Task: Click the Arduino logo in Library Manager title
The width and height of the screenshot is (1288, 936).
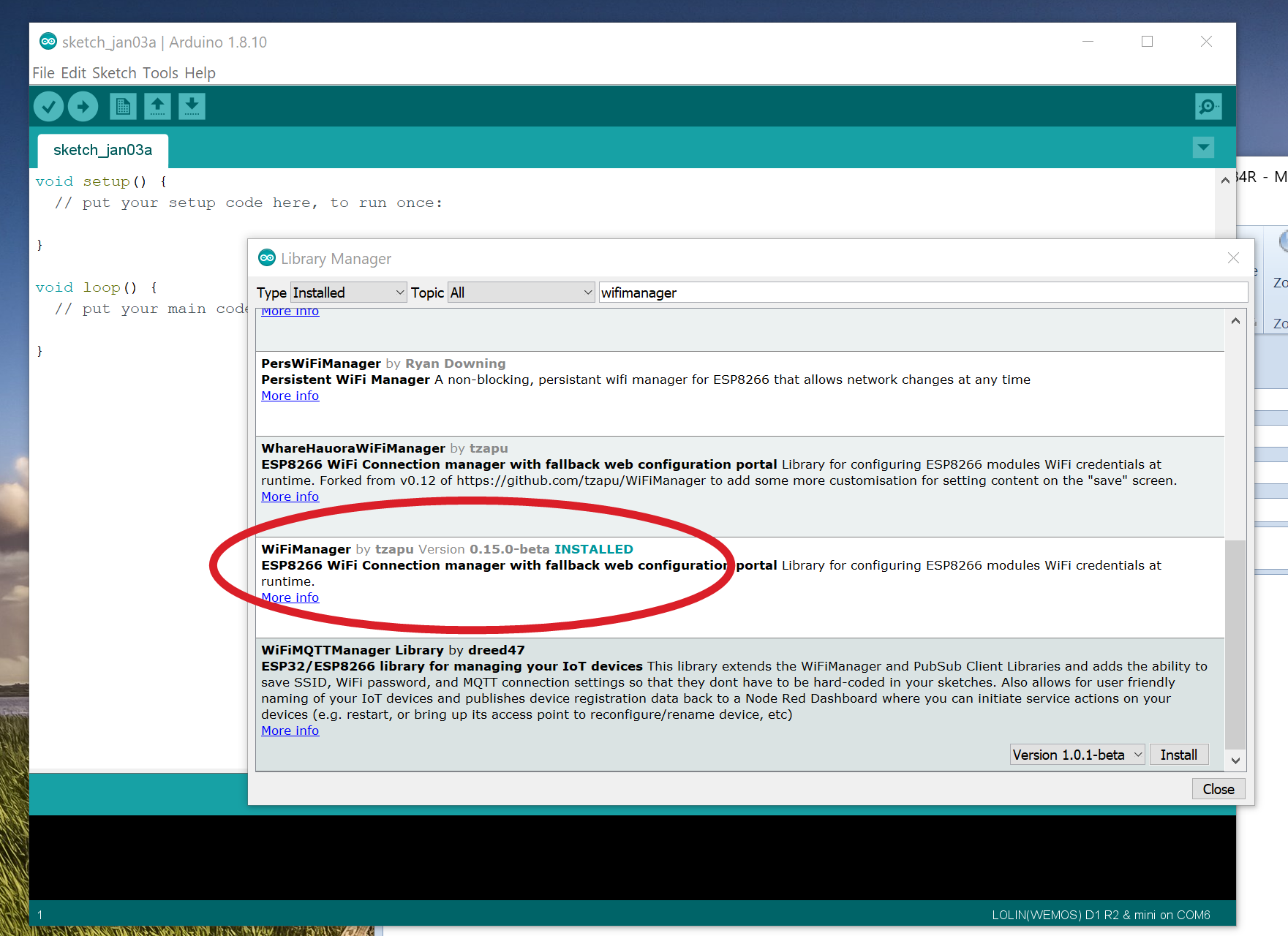Action: tap(267, 258)
